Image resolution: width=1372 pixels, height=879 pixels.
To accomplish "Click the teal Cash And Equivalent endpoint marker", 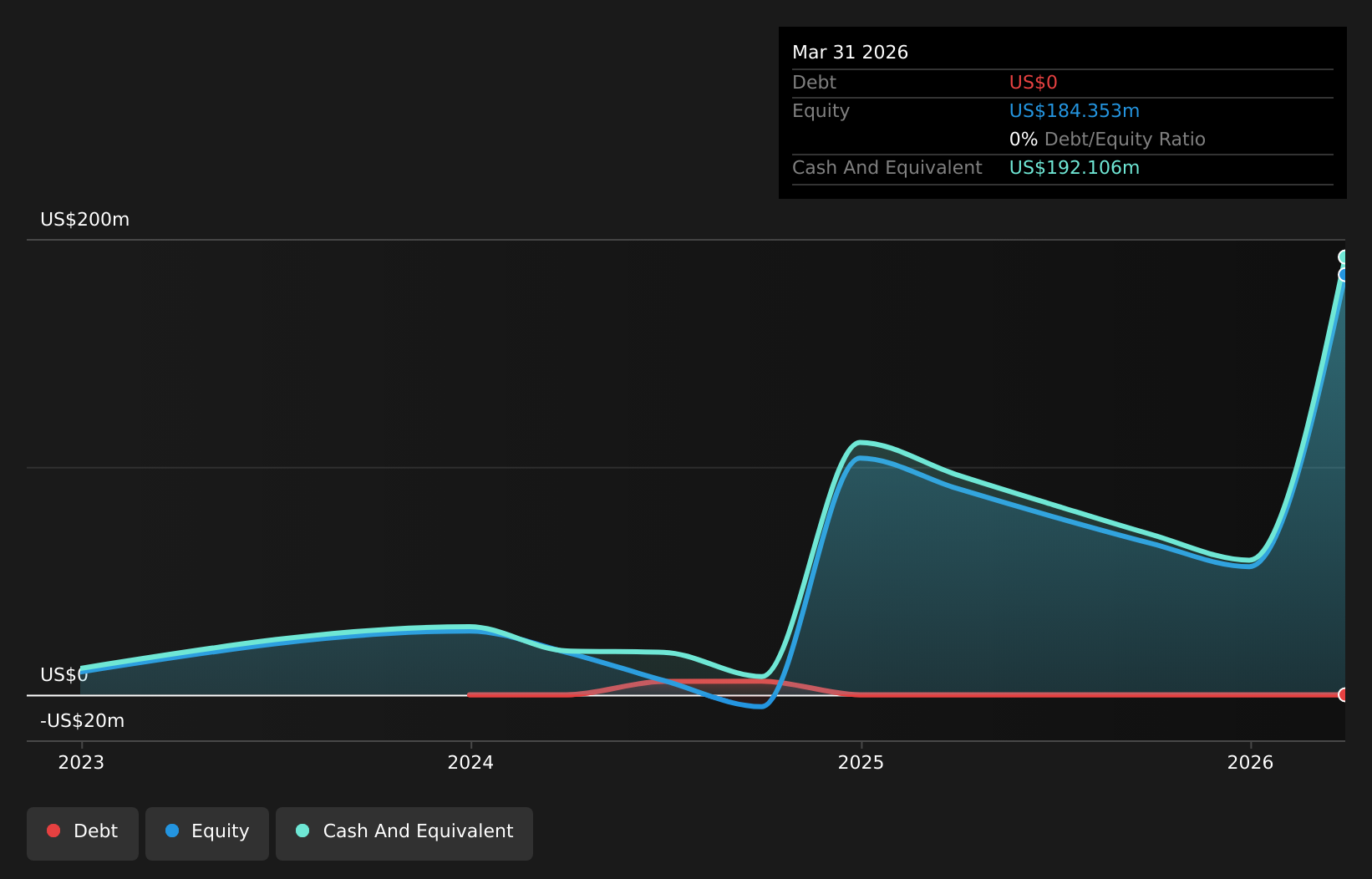I will (1344, 257).
